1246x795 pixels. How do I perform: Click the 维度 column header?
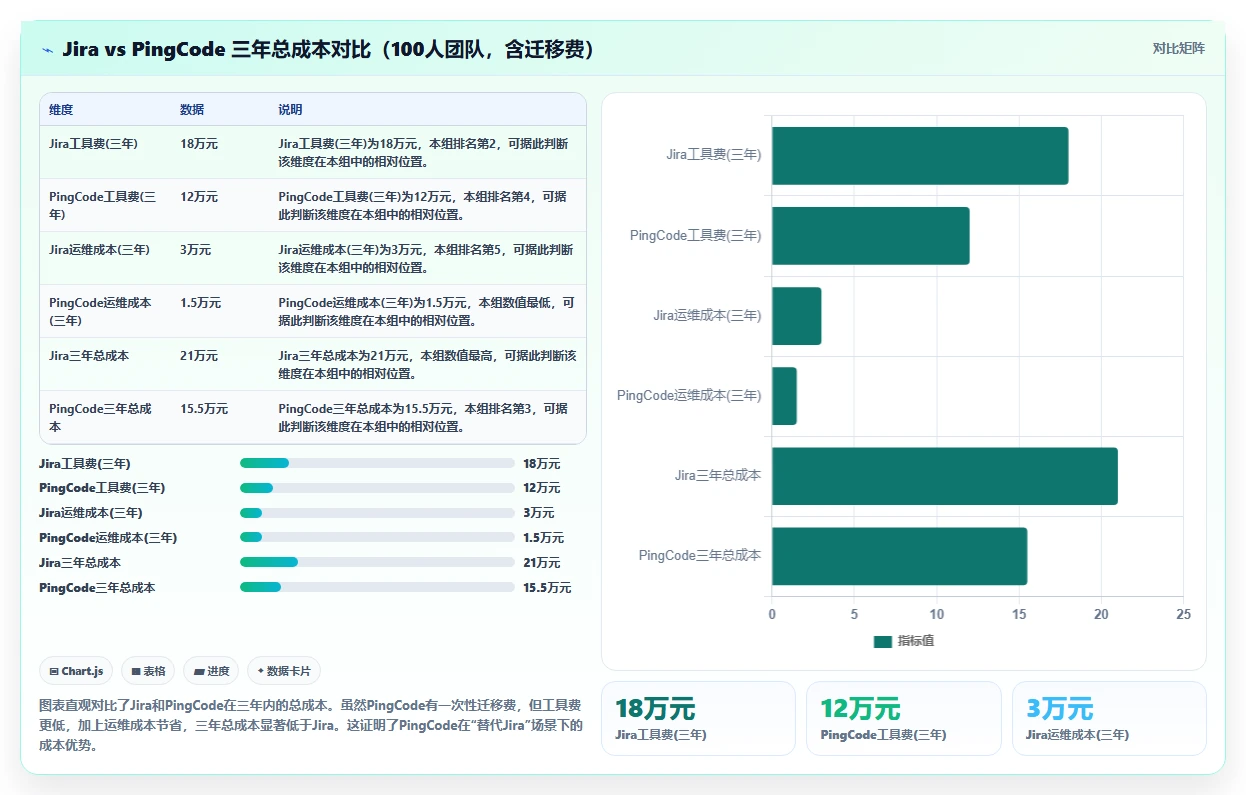pos(61,110)
